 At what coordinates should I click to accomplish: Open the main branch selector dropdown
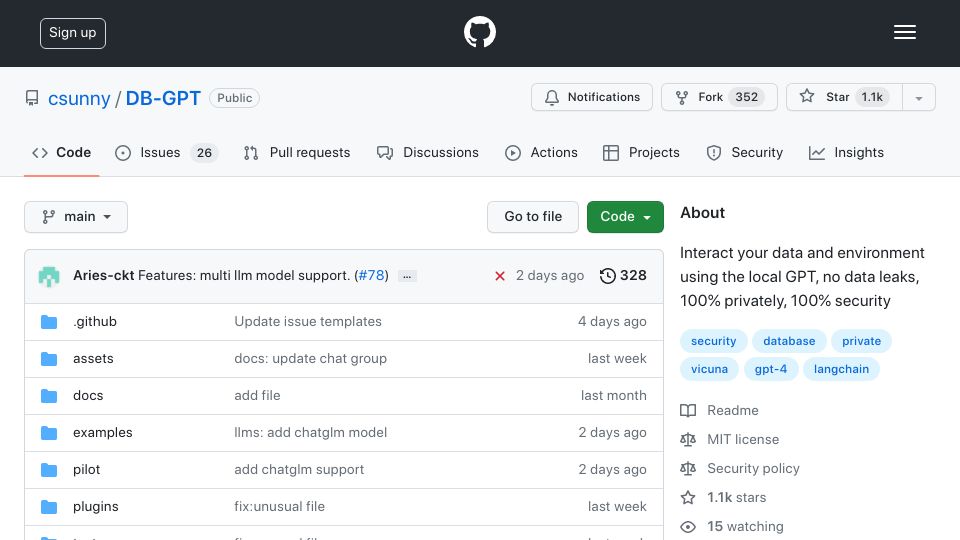coord(76,217)
